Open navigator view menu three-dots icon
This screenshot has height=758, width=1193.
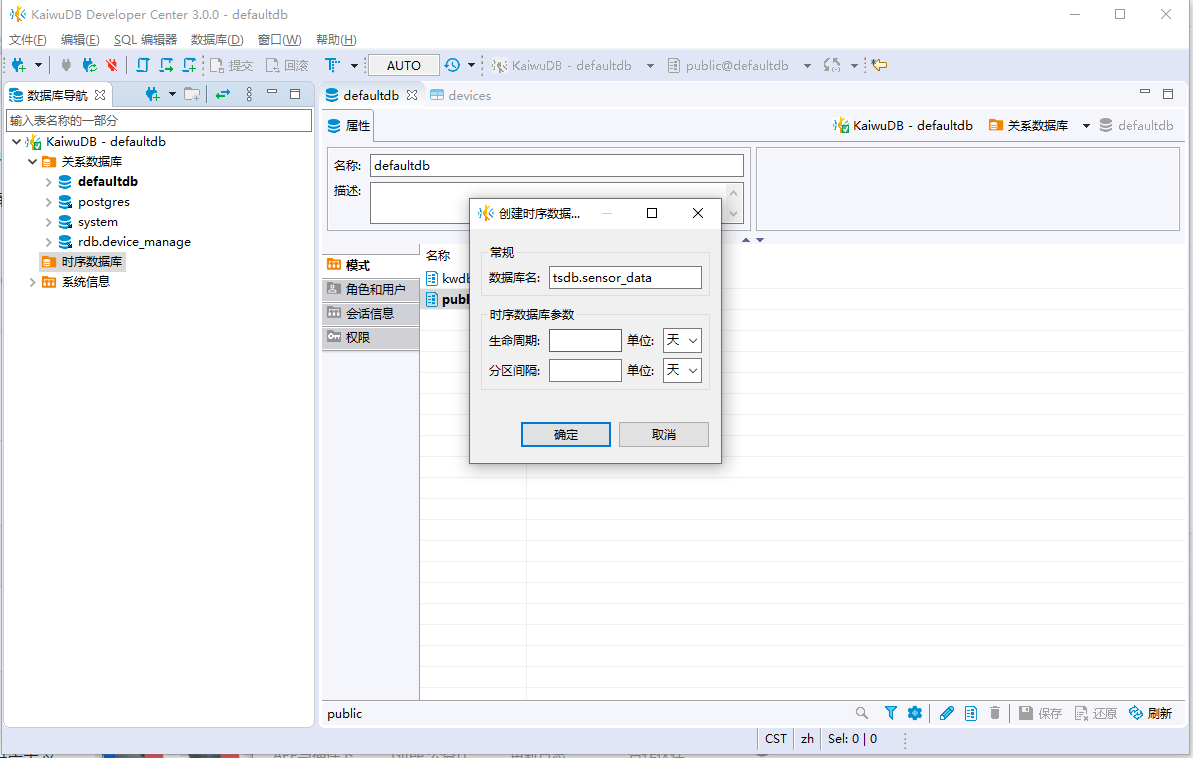pos(249,94)
